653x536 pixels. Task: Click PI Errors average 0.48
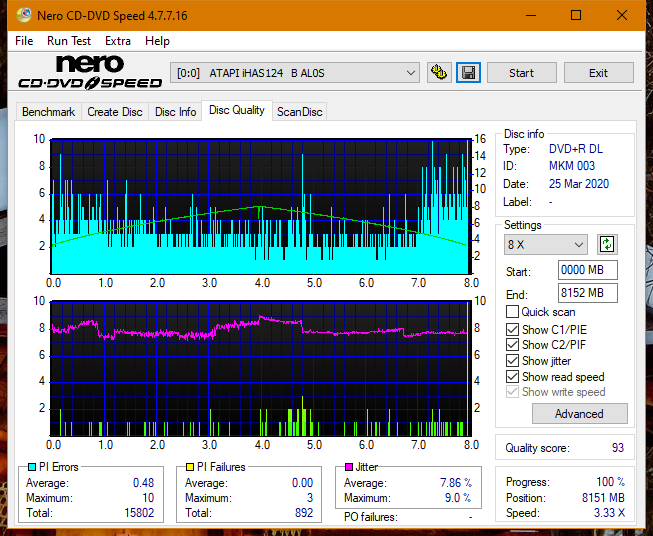[x=143, y=483]
